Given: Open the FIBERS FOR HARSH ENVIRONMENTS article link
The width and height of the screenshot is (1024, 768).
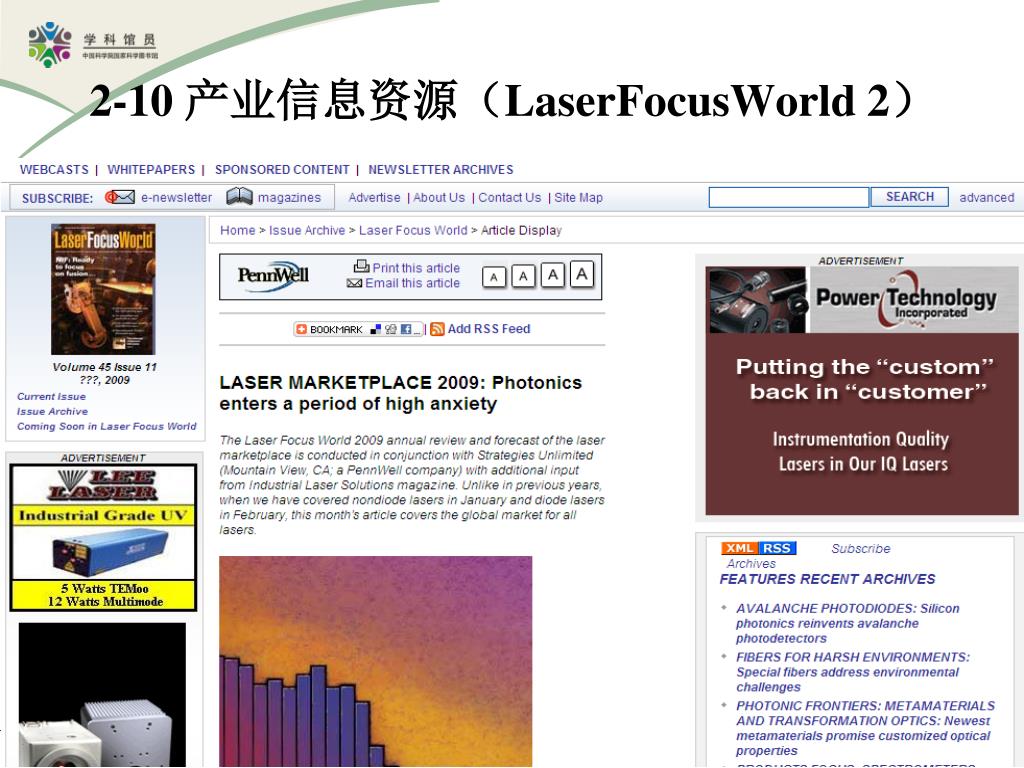Looking at the screenshot, I should tap(853, 672).
